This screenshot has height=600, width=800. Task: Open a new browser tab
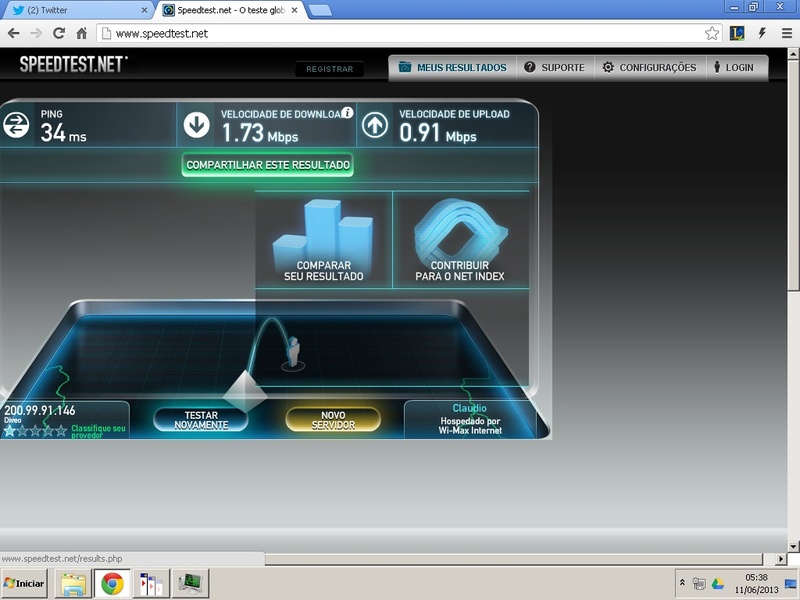[320, 10]
